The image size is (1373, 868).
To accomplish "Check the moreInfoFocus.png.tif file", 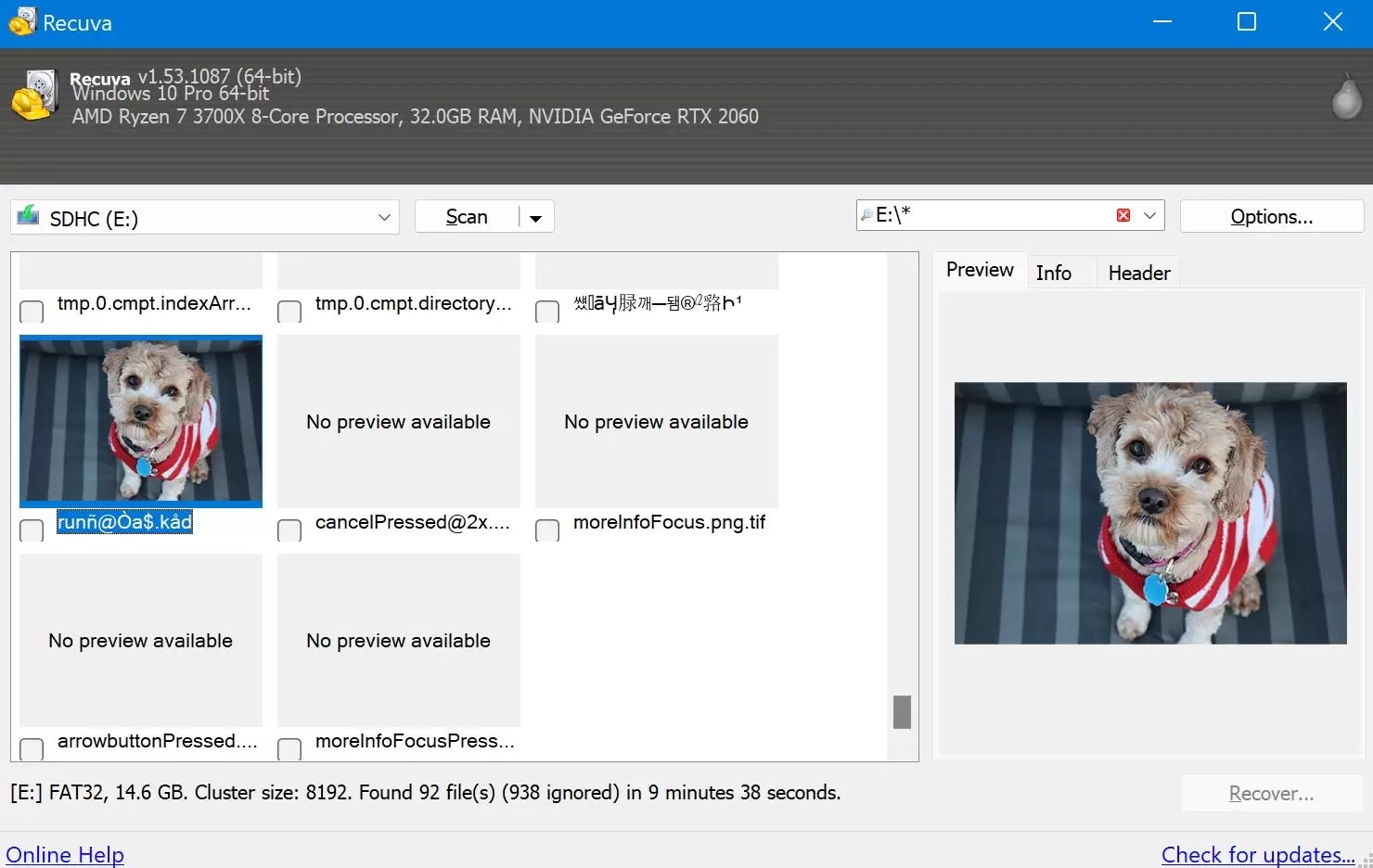I will pyautogui.click(x=546, y=530).
